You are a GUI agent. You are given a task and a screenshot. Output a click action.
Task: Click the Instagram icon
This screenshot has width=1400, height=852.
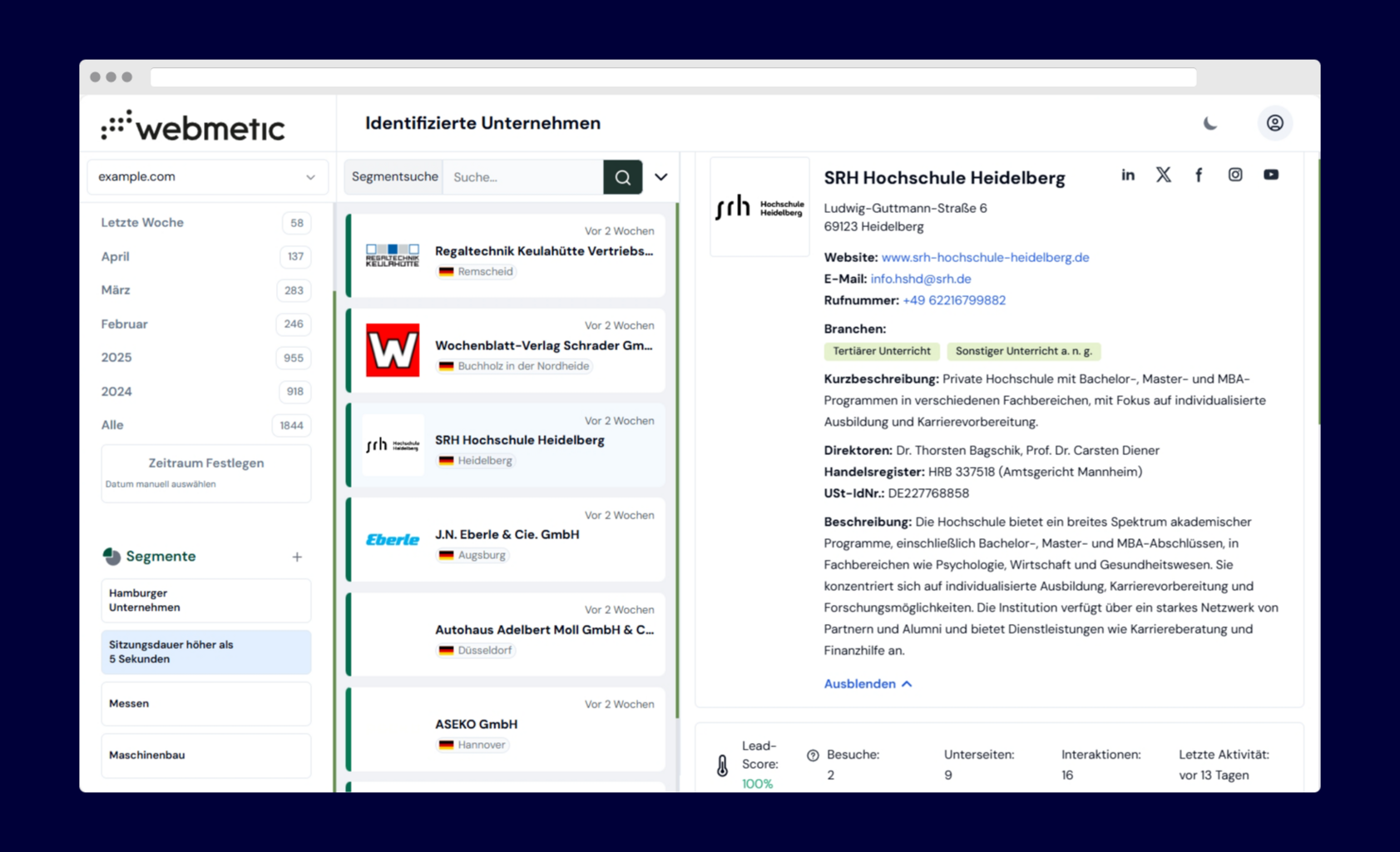tap(1234, 175)
